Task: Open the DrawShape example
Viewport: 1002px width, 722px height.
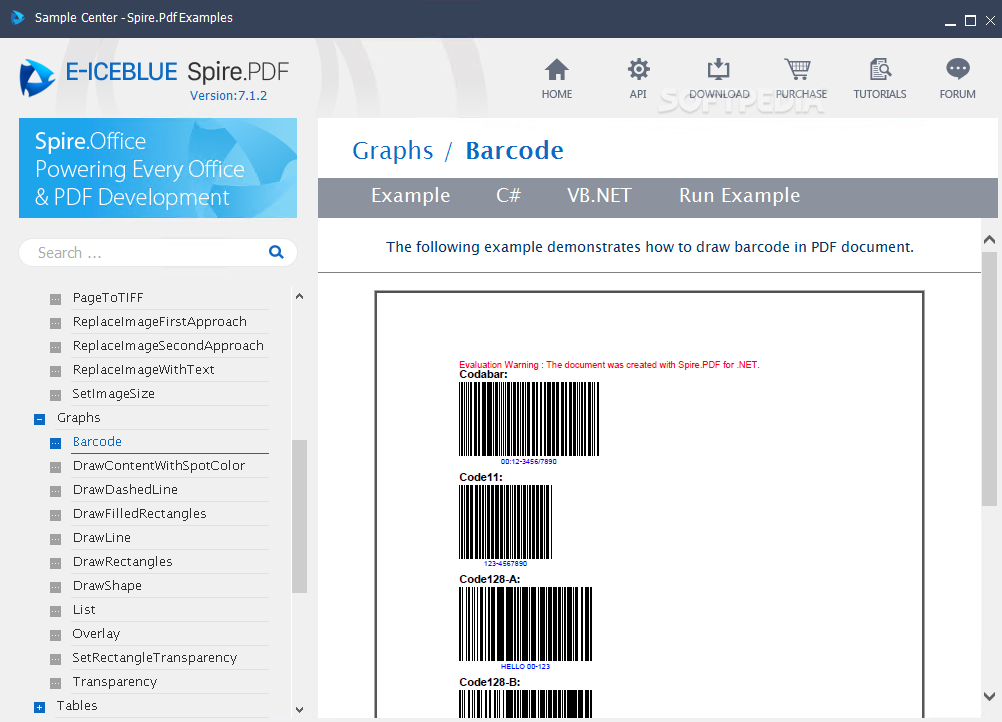Action: tap(107, 585)
